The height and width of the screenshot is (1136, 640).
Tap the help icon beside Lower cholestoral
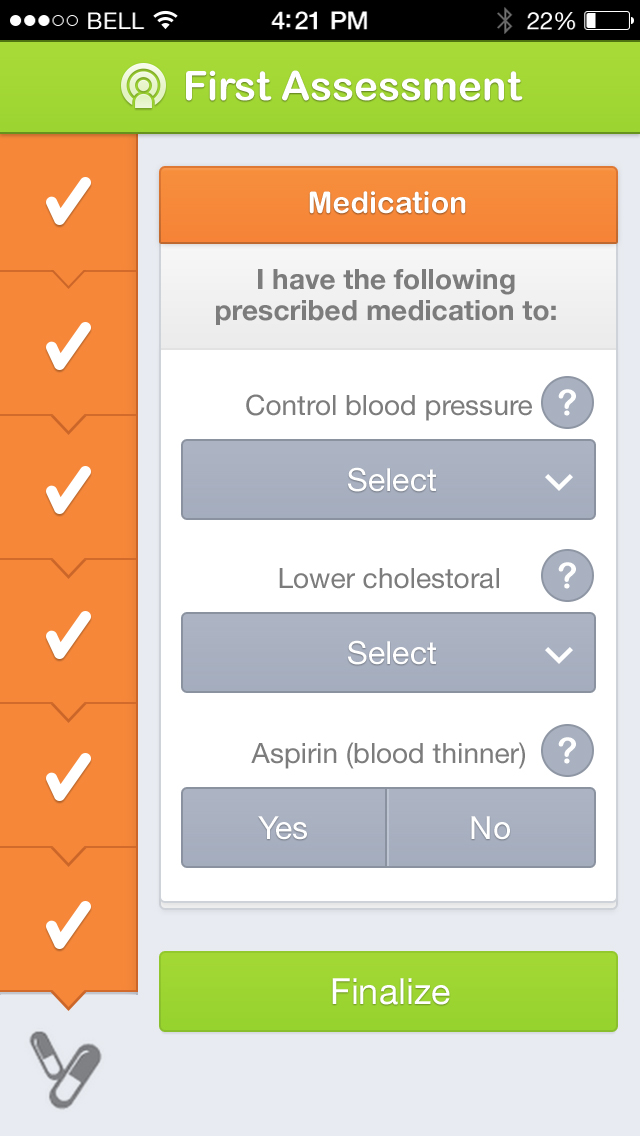(x=567, y=577)
